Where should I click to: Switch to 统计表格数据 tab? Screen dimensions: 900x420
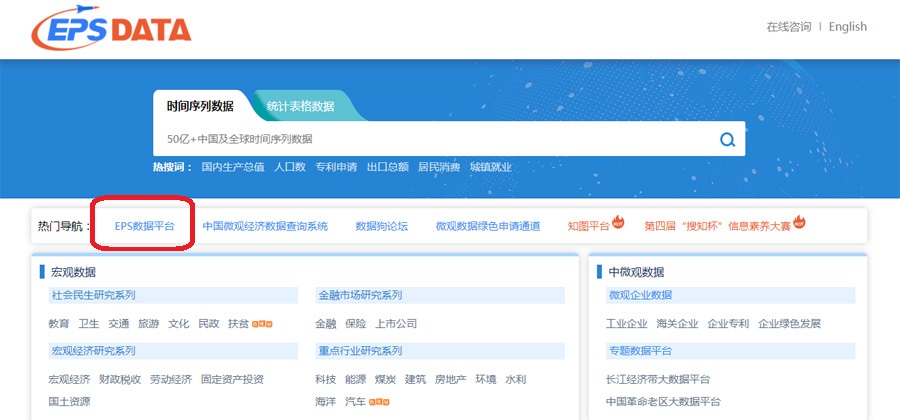click(x=300, y=106)
